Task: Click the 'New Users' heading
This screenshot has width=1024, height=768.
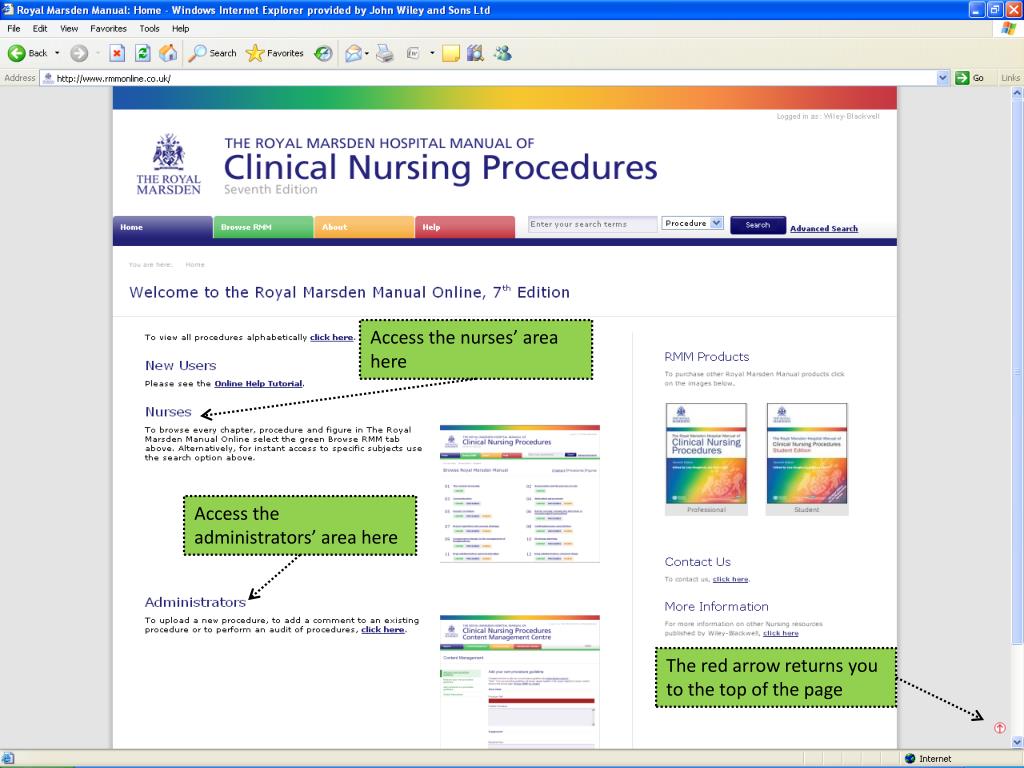Action: point(181,366)
